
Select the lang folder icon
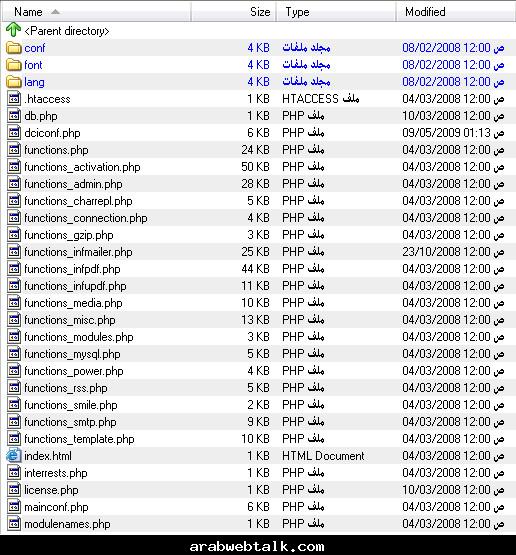coord(14,81)
